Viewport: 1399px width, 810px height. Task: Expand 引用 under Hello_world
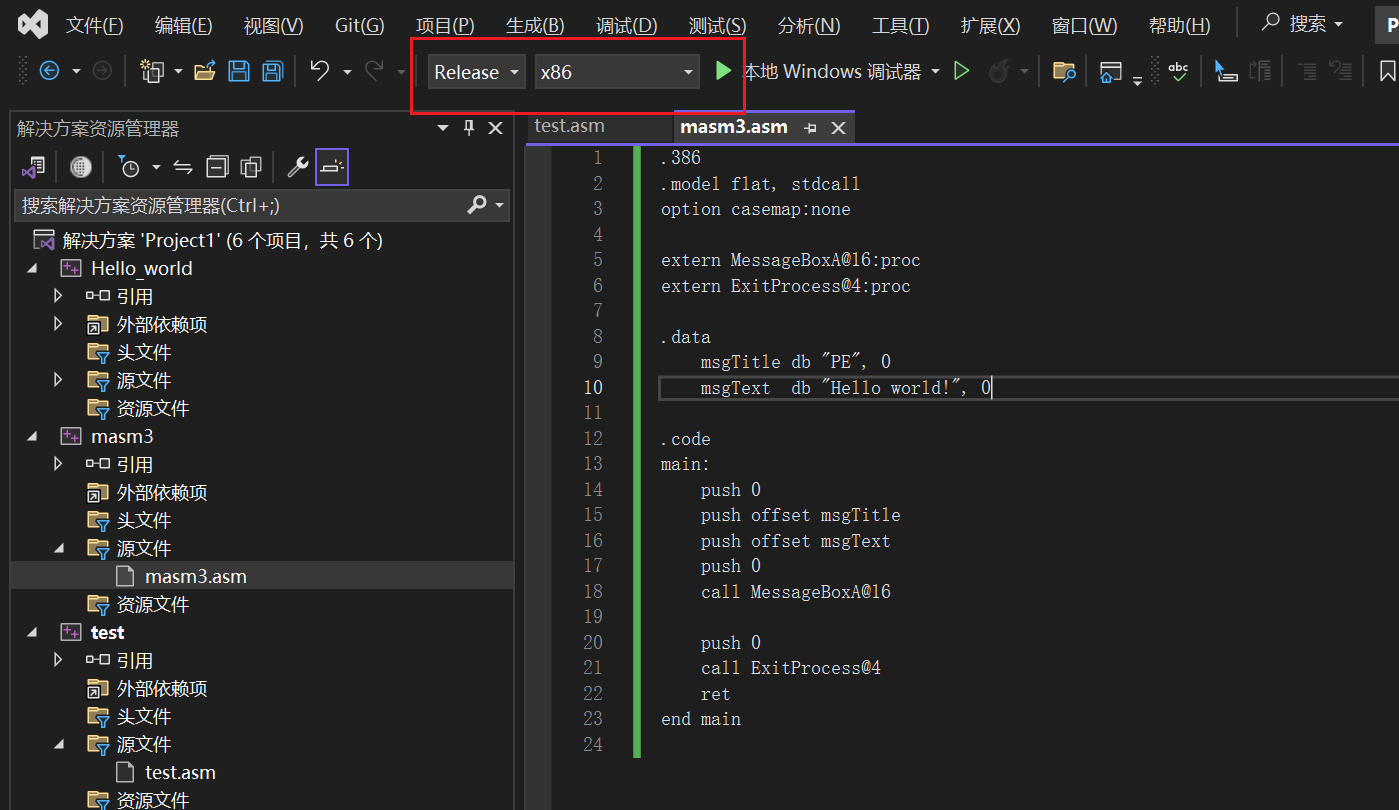[58, 296]
